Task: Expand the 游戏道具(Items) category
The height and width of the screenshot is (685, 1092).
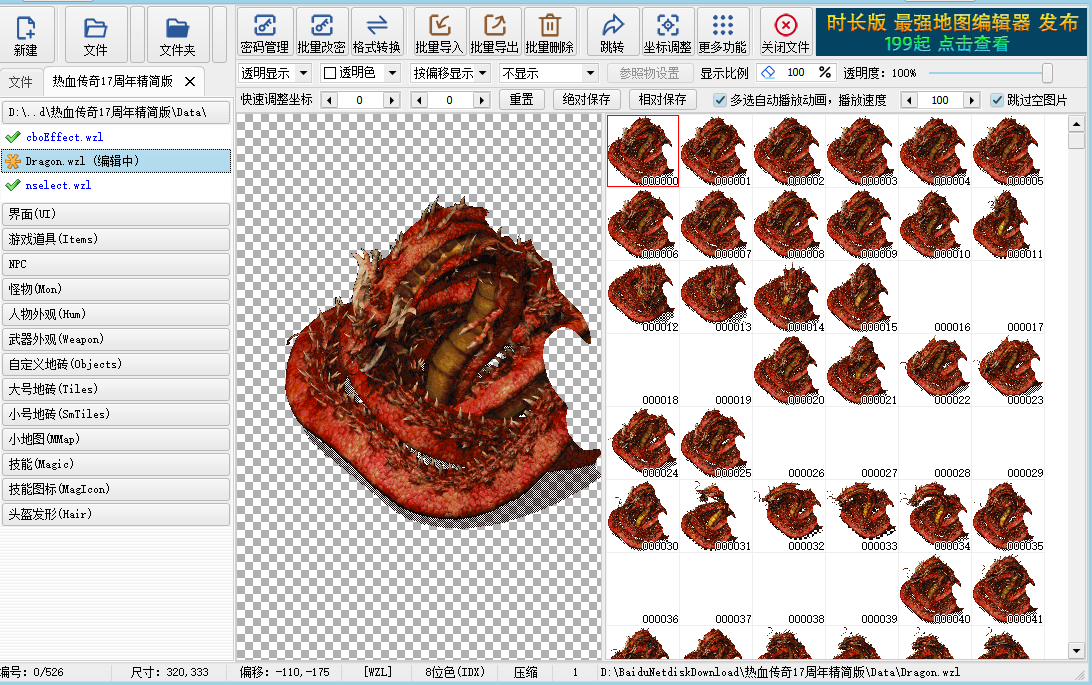Action: 116,239
